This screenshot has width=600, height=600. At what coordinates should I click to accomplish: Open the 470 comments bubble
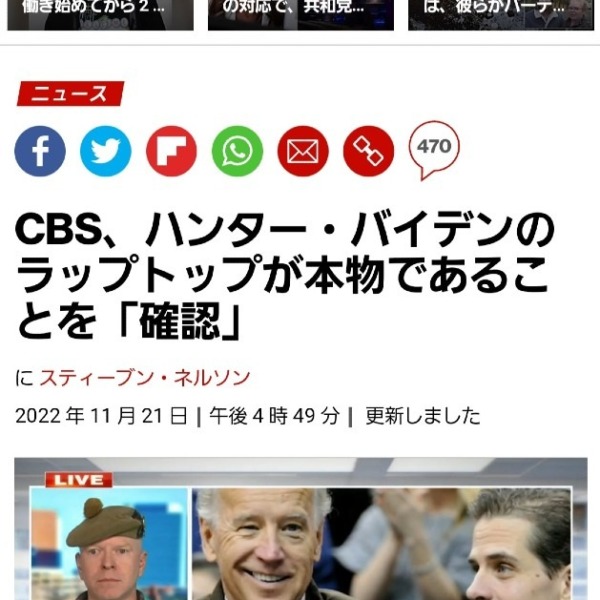click(x=434, y=150)
